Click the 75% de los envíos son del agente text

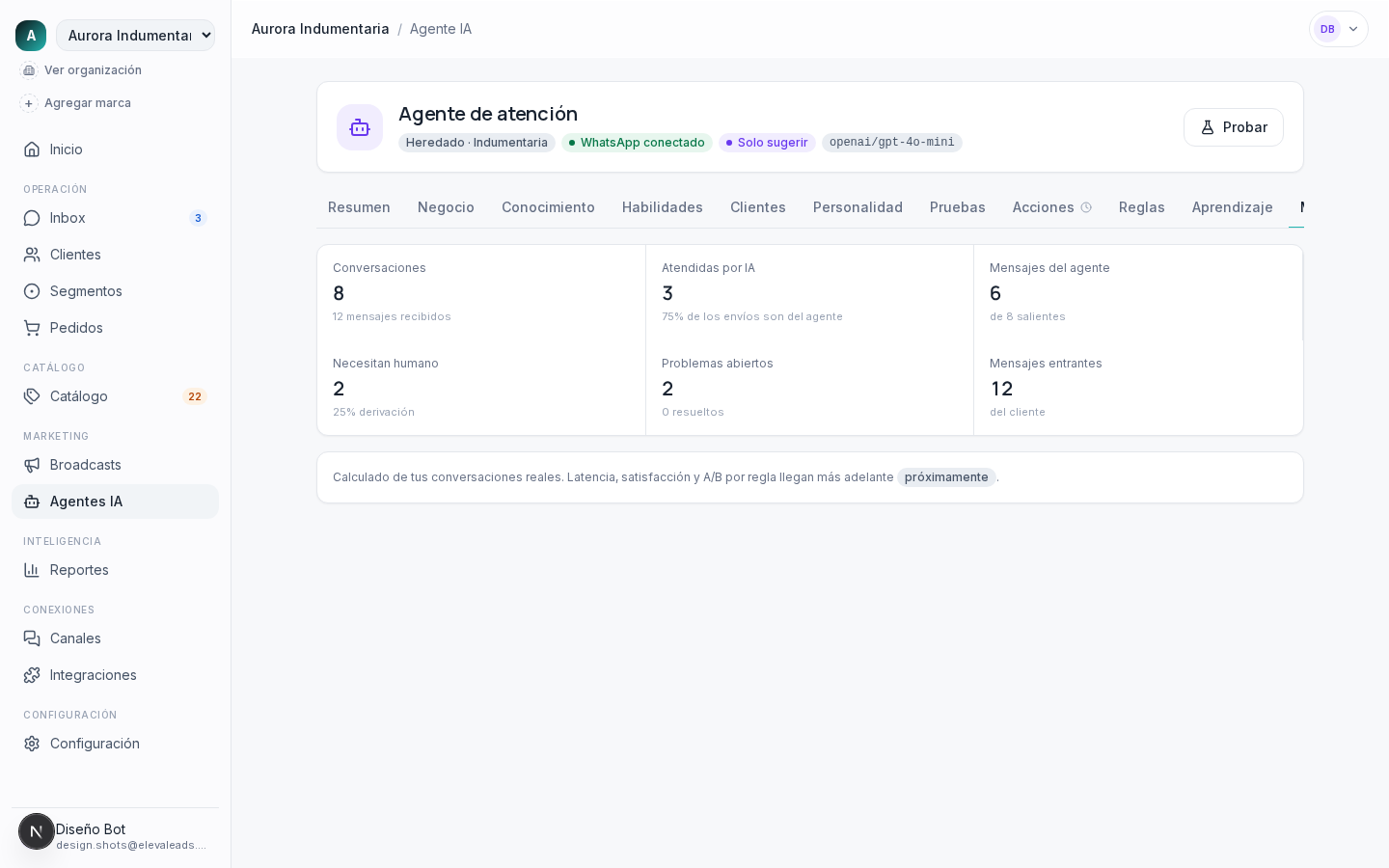click(752, 316)
